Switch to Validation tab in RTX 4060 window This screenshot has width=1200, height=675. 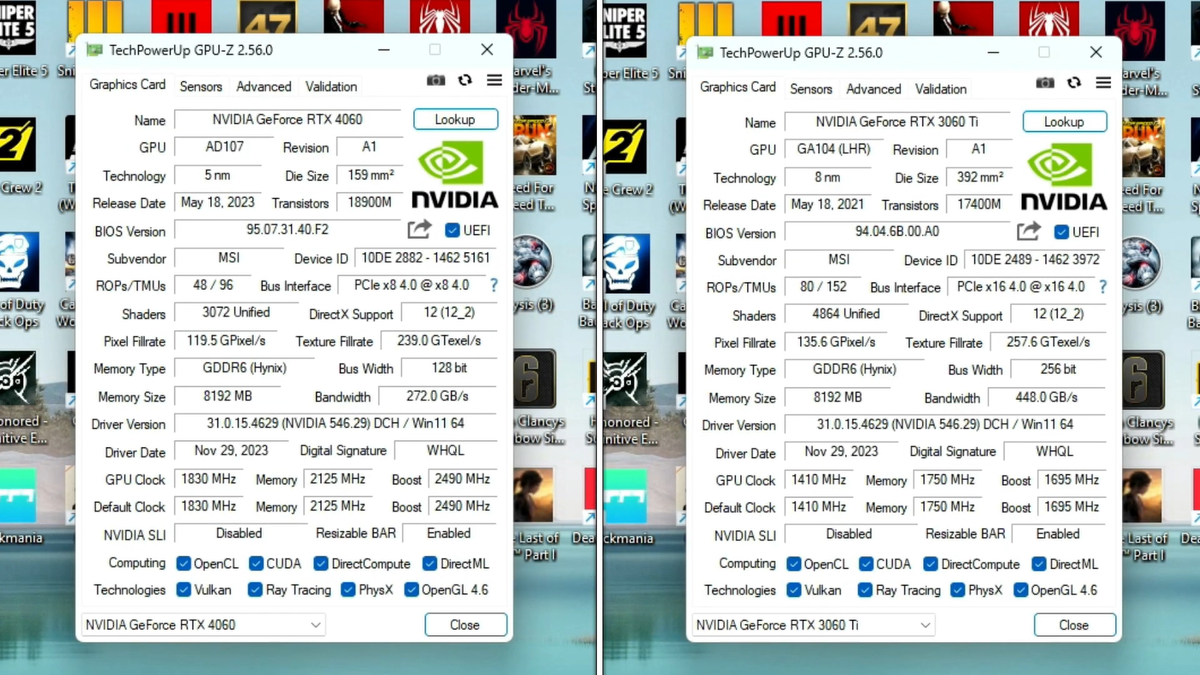tap(331, 87)
